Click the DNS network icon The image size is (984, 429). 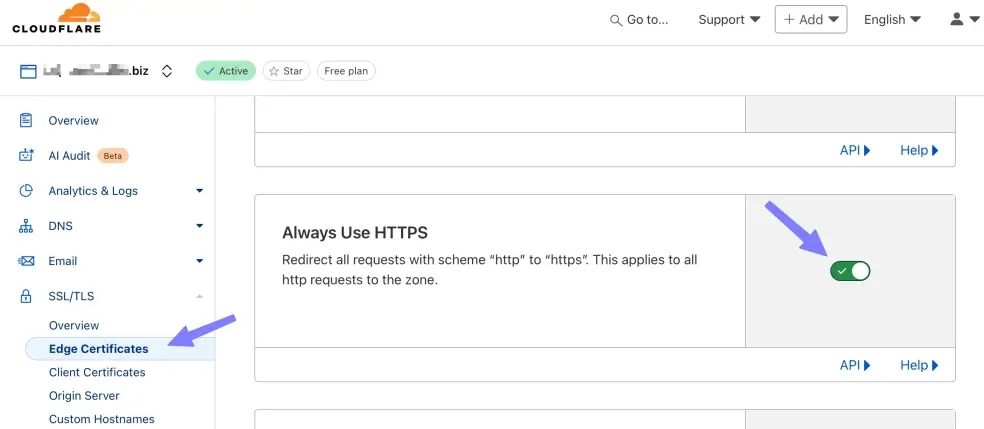pos(26,226)
